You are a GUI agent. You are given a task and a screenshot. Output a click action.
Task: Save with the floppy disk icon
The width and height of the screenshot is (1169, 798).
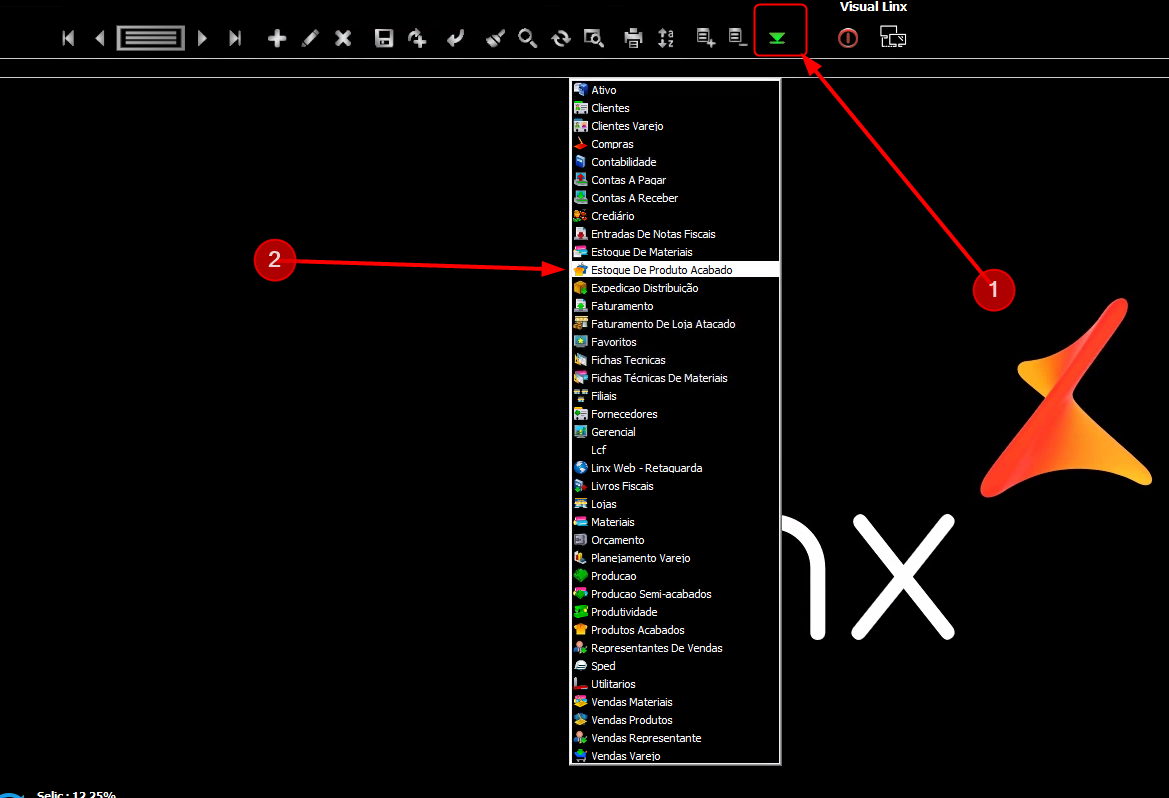click(x=384, y=38)
